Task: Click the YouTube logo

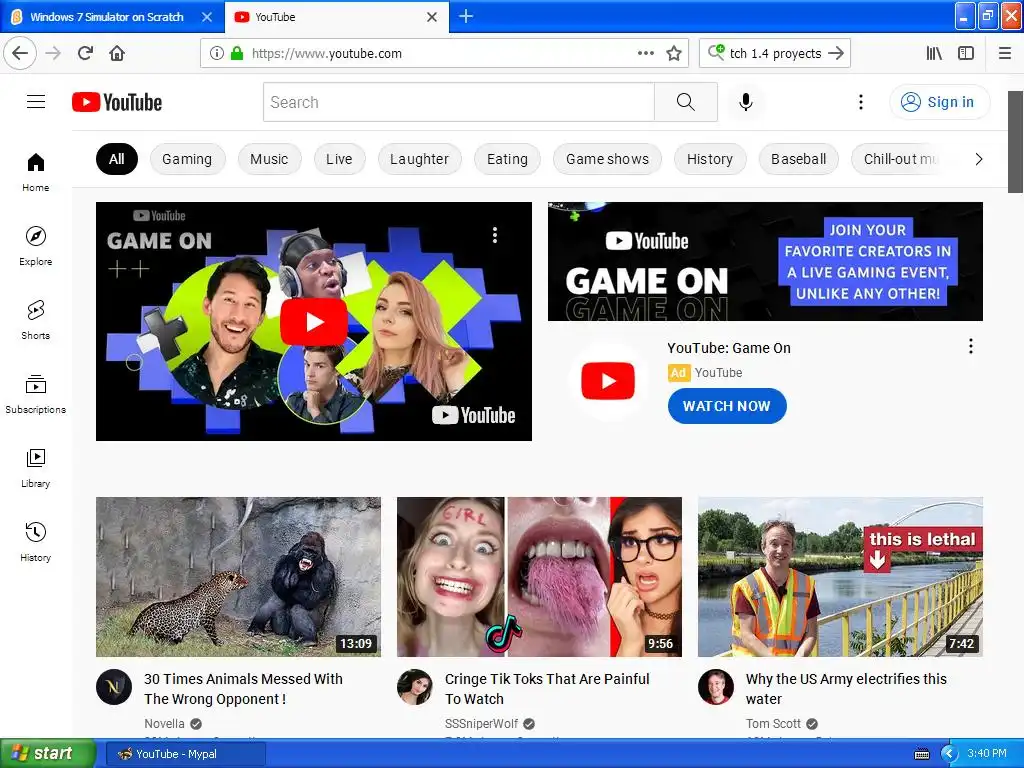Action: point(117,103)
